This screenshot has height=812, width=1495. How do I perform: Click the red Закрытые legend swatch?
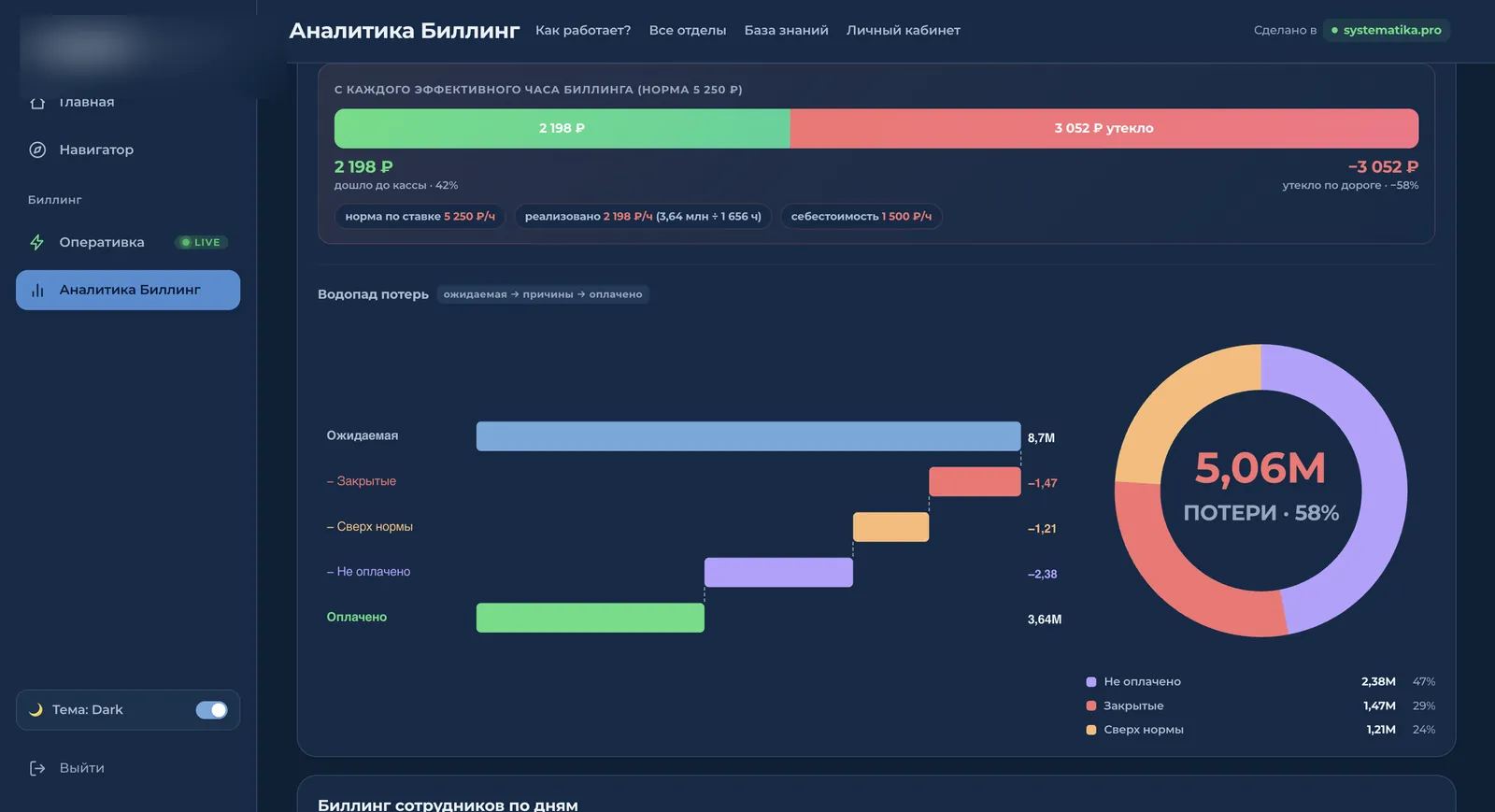1090,705
